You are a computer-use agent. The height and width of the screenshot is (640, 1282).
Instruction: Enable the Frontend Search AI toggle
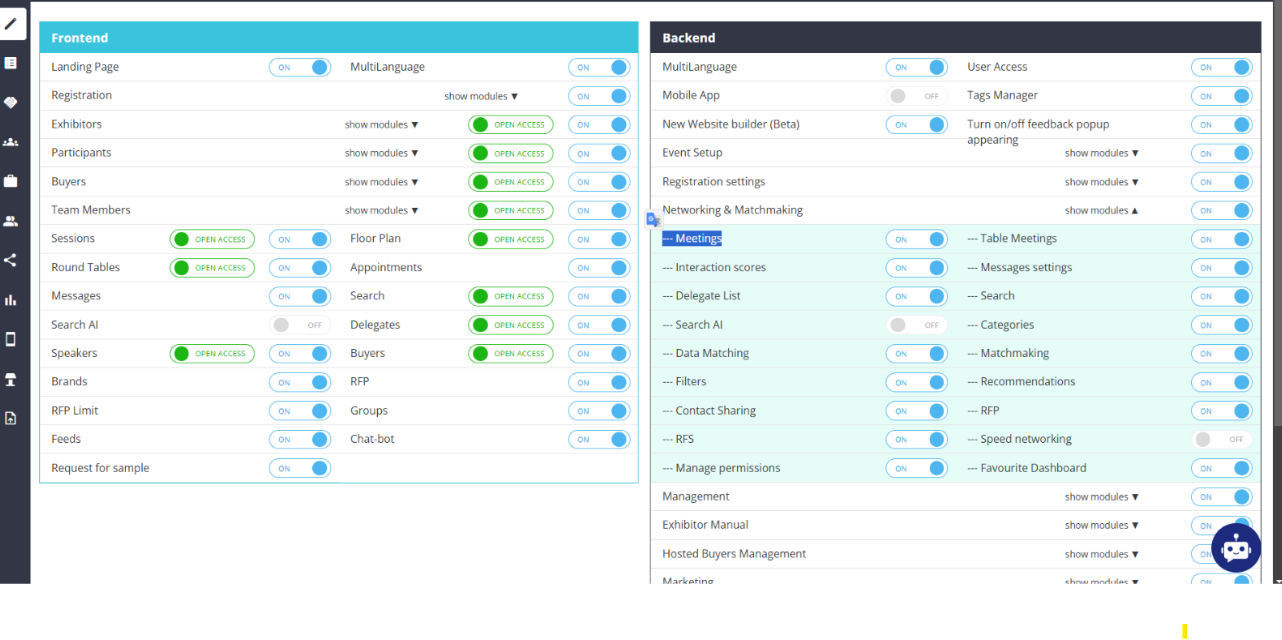[300, 325]
